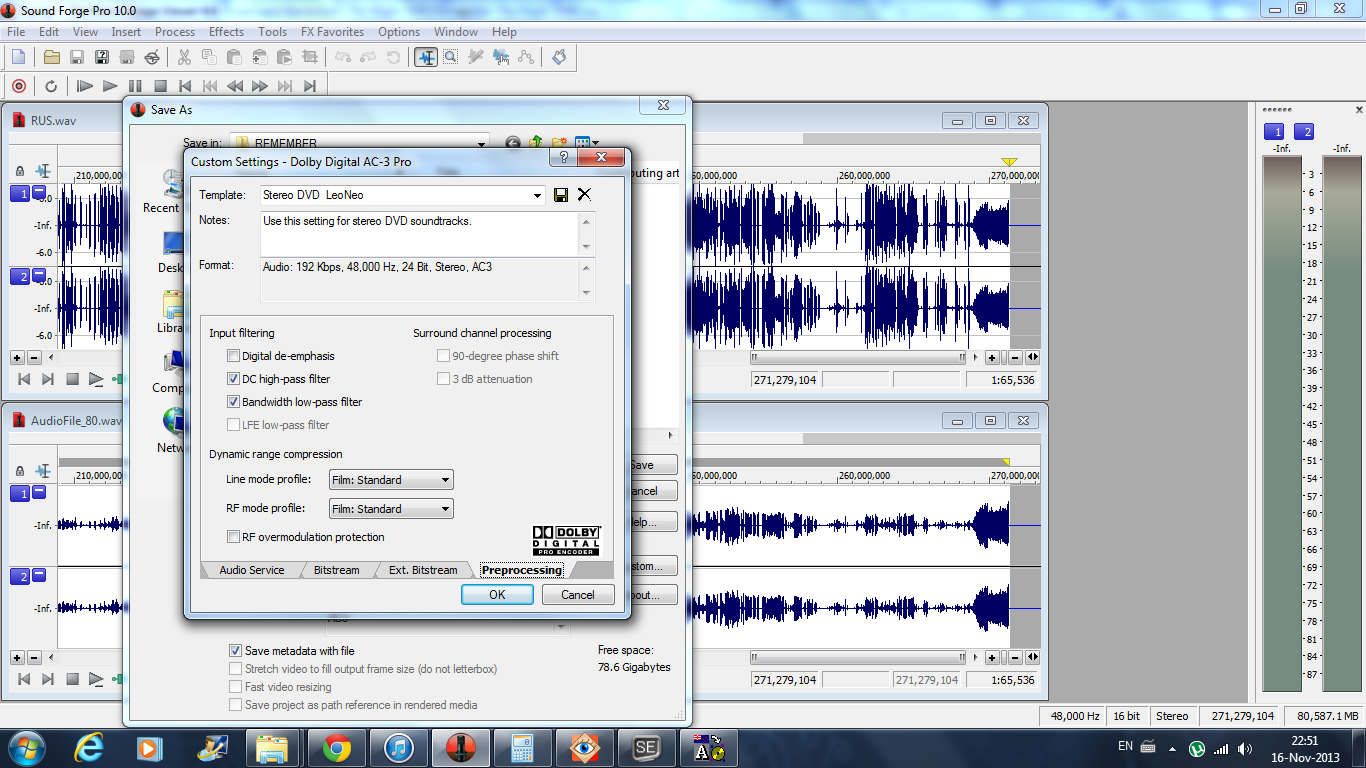Click the Copy toolbar icon
This screenshot has width=1366, height=768.
(209, 57)
